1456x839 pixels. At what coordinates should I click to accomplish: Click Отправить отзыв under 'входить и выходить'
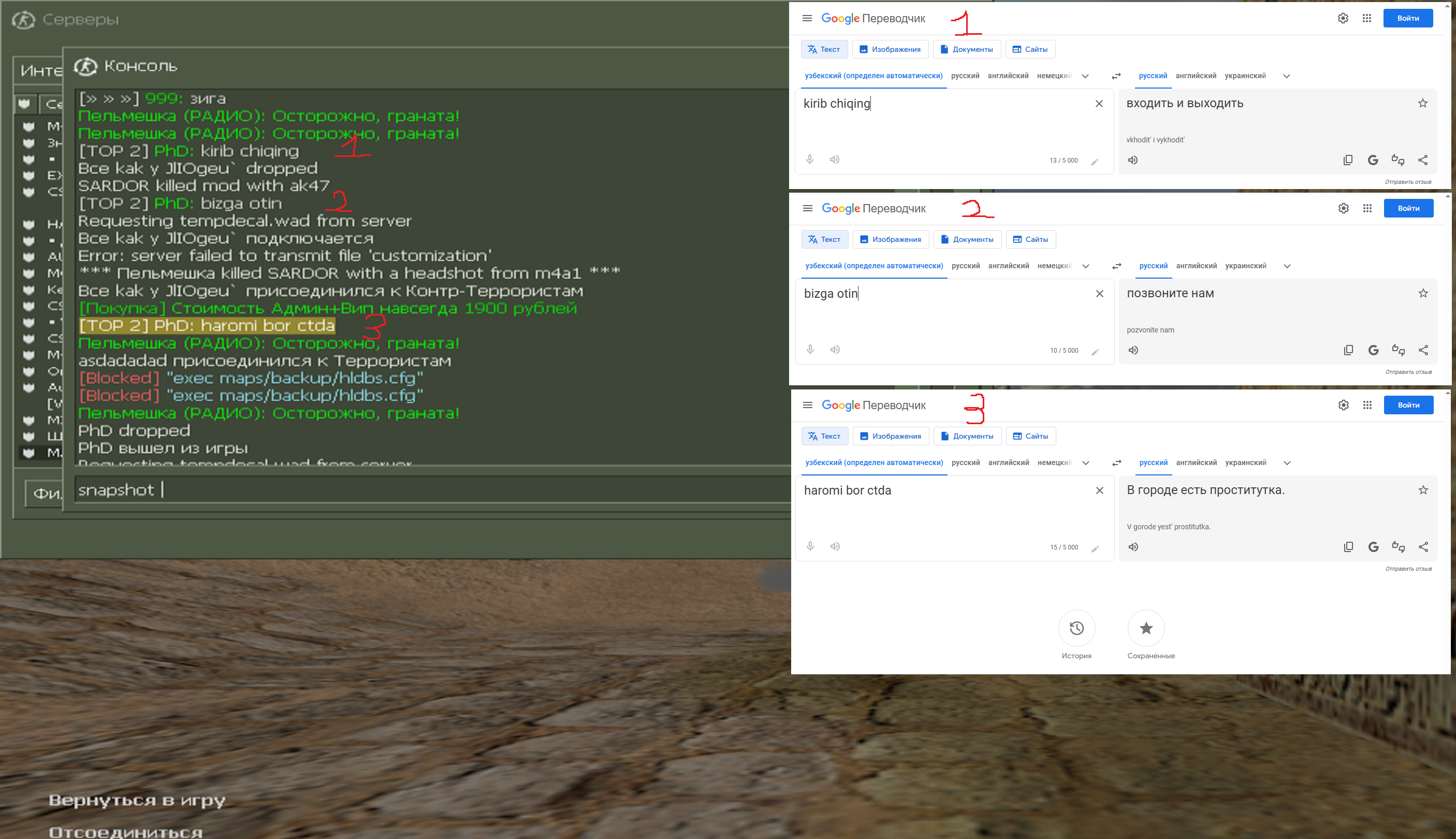[x=1408, y=182]
